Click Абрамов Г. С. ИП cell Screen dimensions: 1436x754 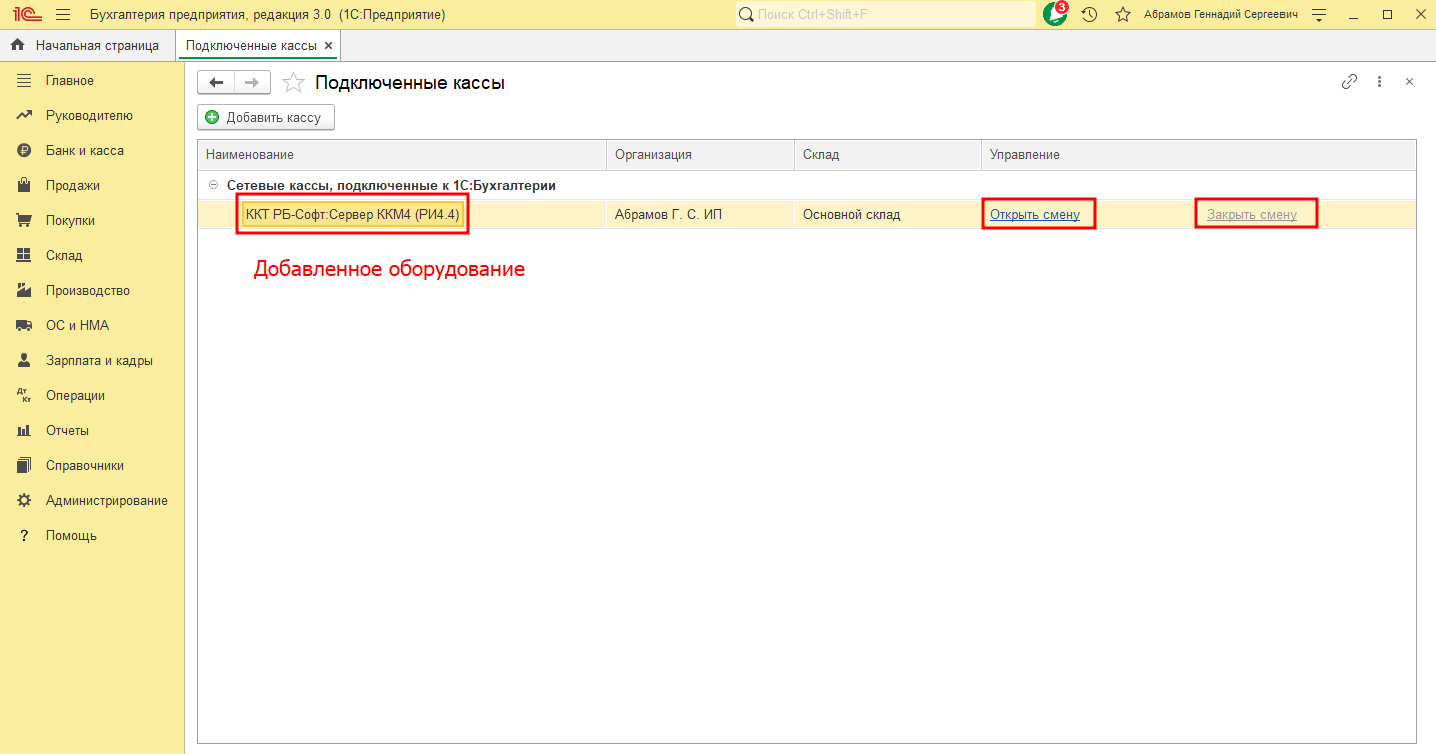click(700, 214)
